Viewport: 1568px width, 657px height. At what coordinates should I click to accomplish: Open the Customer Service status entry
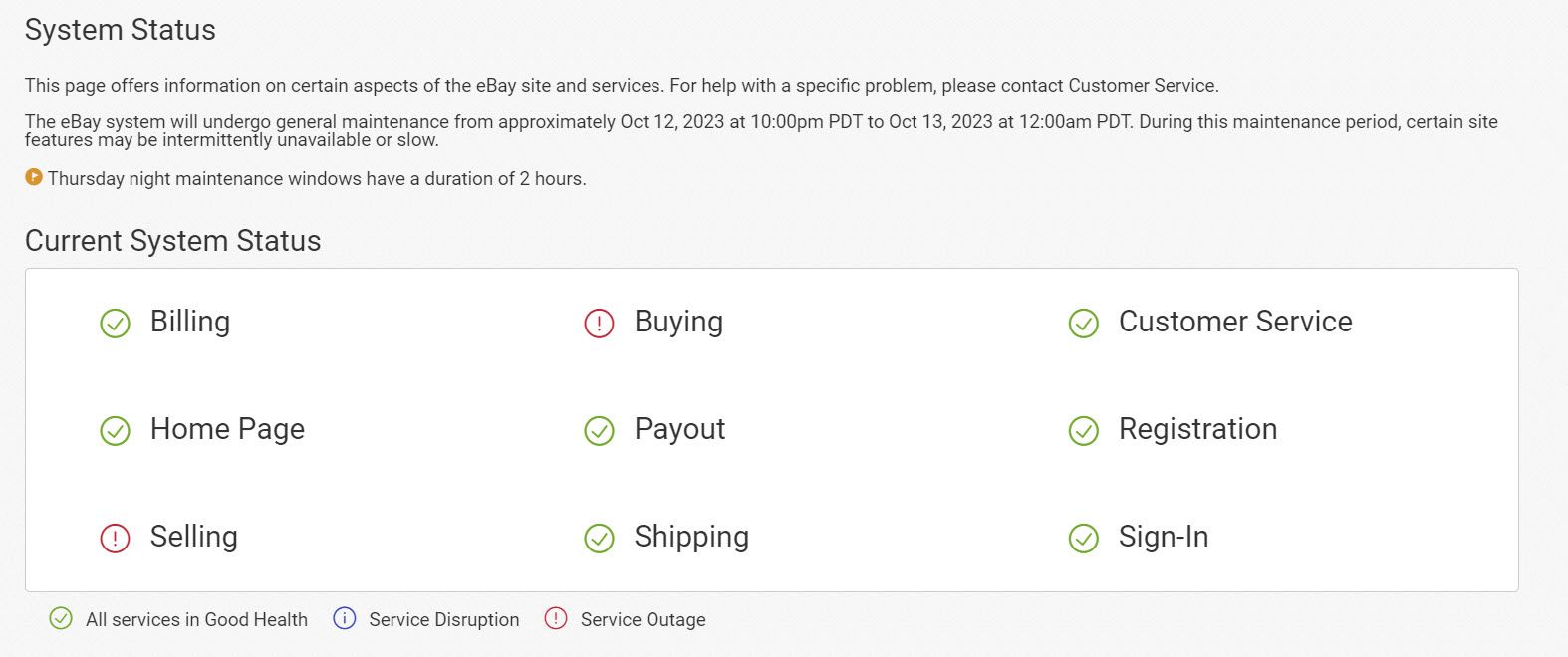(1235, 322)
